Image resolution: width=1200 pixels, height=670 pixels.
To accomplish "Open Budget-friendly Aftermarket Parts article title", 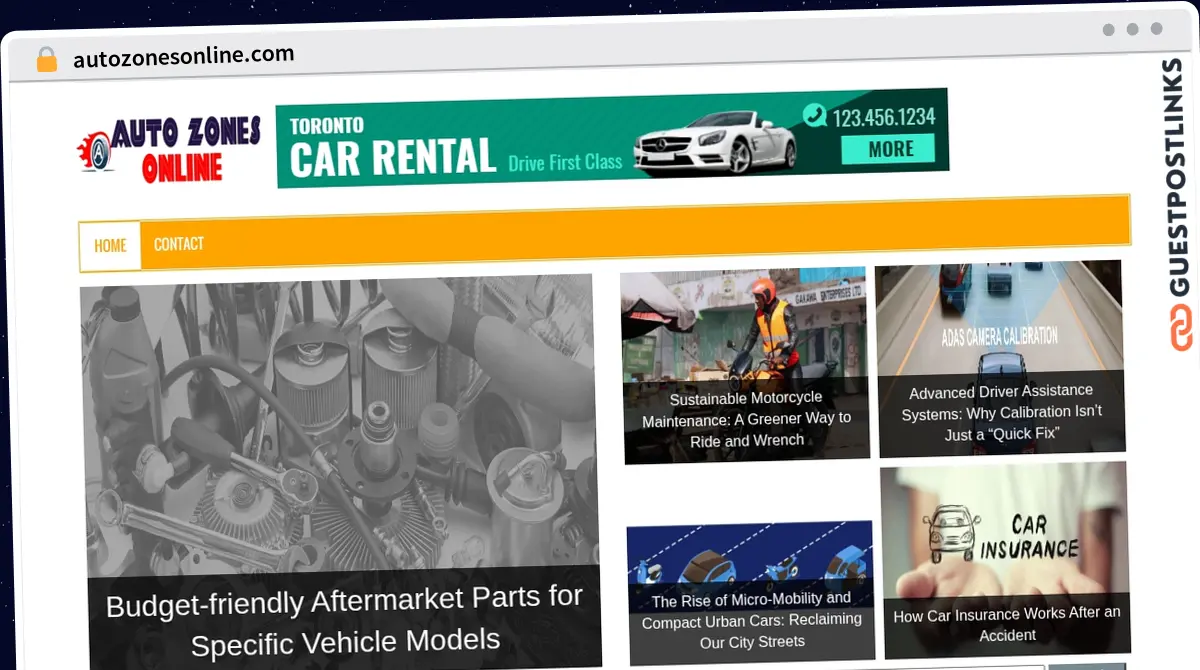I will click(344, 619).
